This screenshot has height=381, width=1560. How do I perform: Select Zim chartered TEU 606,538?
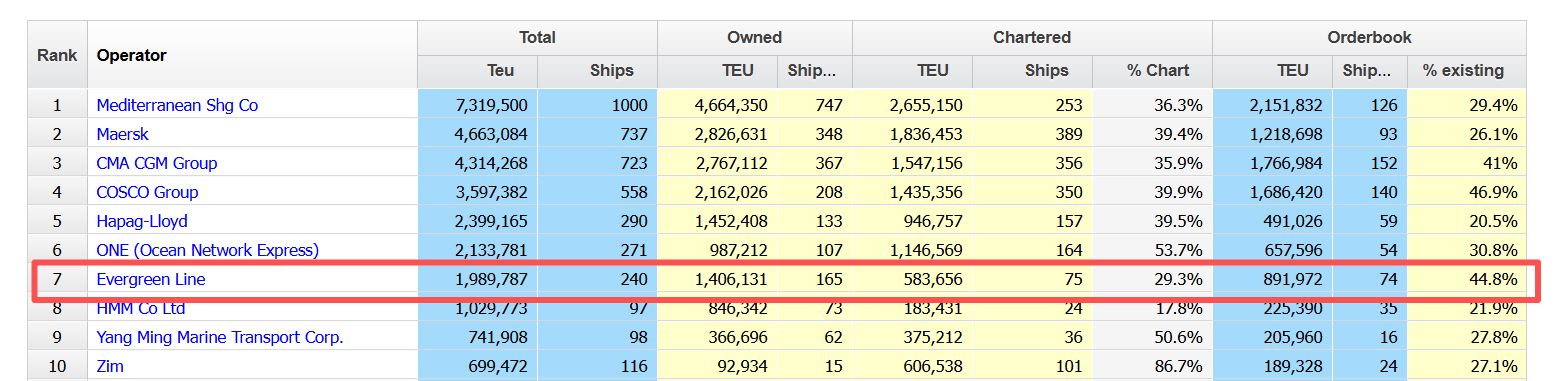pyautogui.click(x=912, y=366)
